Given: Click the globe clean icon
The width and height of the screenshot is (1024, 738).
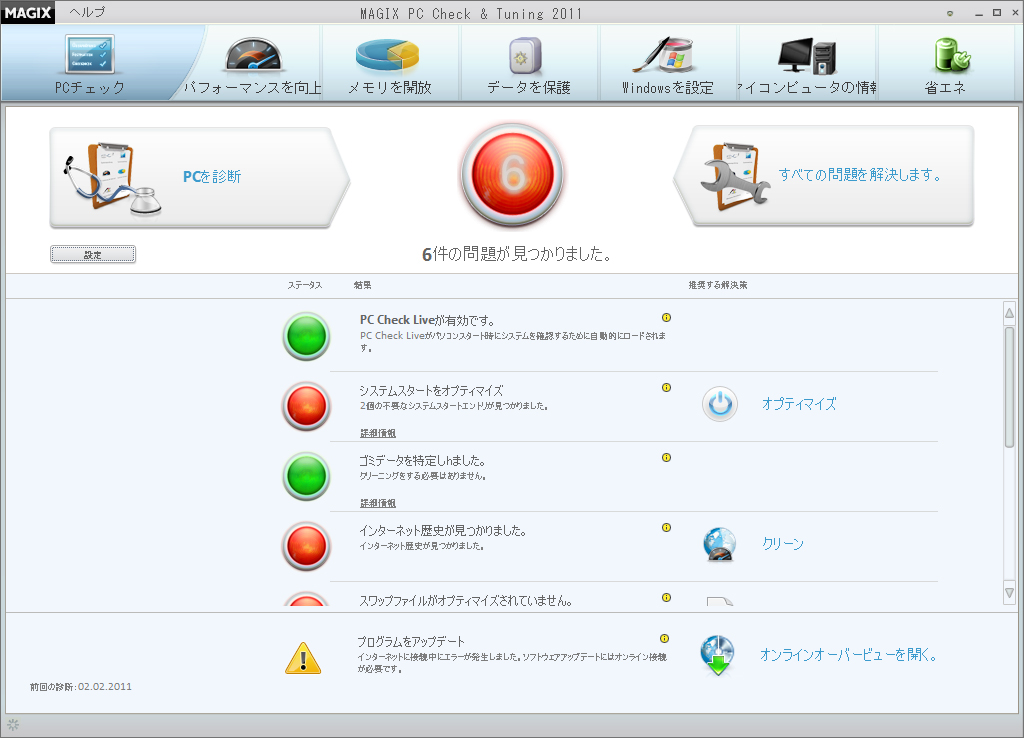Looking at the screenshot, I should [x=720, y=544].
